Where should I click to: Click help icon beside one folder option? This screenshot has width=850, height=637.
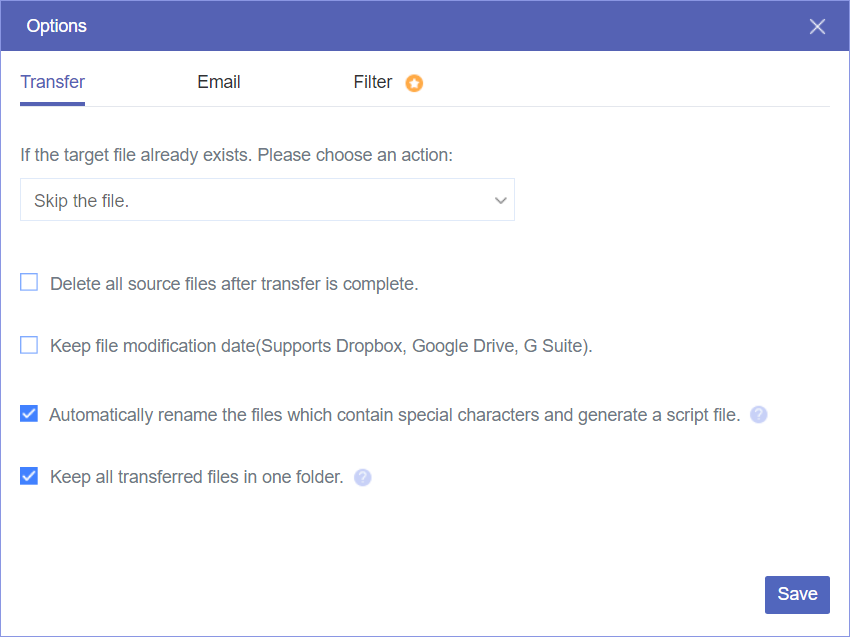click(x=363, y=477)
